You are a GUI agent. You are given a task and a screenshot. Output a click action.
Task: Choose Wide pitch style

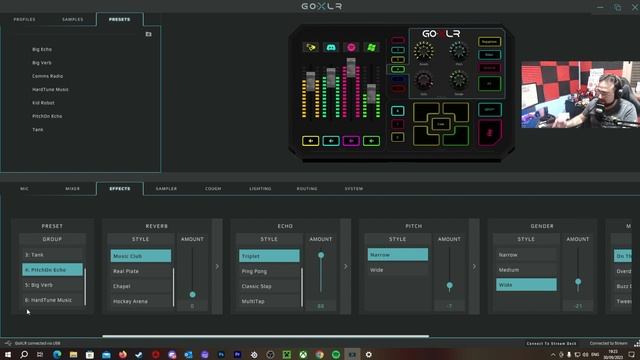pyautogui.click(x=398, y=270)
